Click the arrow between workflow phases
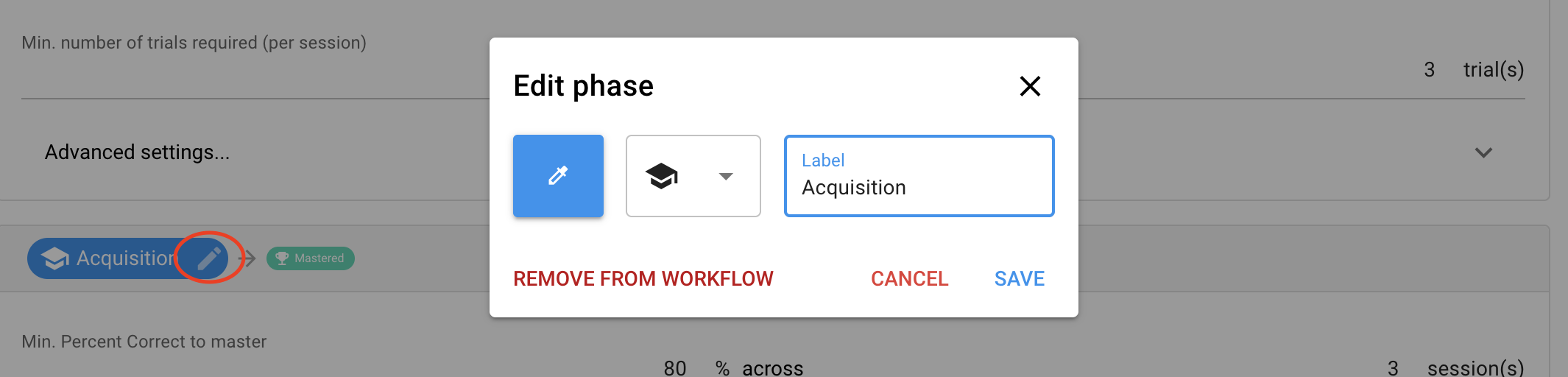This screenshot has height=377, width=1568. coord(248,258)
